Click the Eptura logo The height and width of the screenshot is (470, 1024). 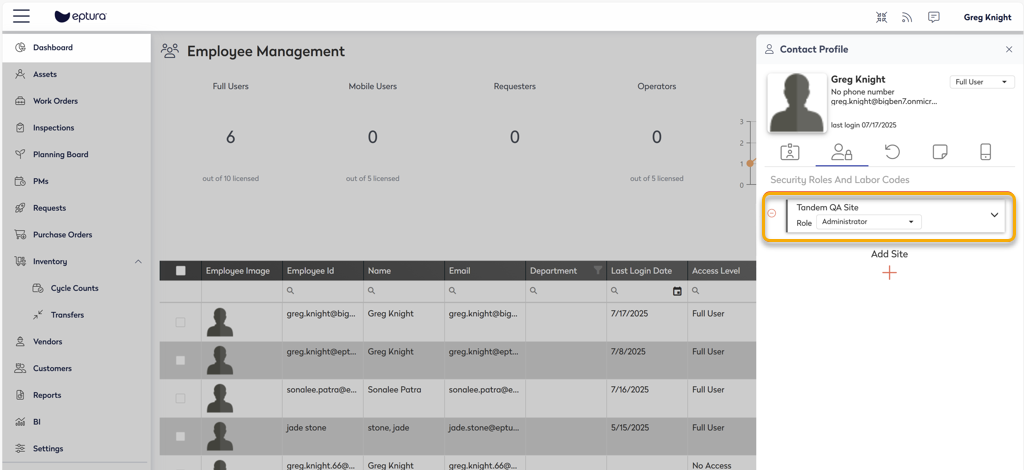(x=81, y=16)
